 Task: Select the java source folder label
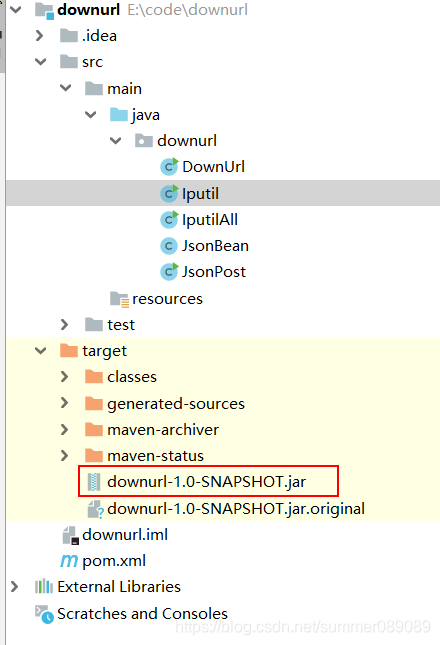pos(146,115)
